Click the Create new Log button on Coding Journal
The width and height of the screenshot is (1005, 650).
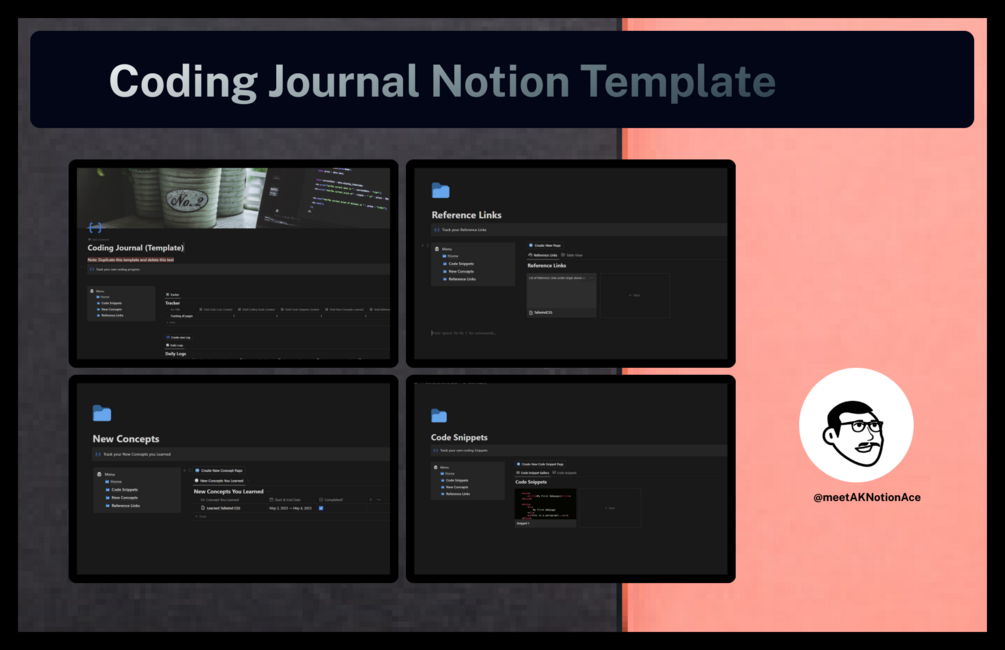tap(178, 337)
